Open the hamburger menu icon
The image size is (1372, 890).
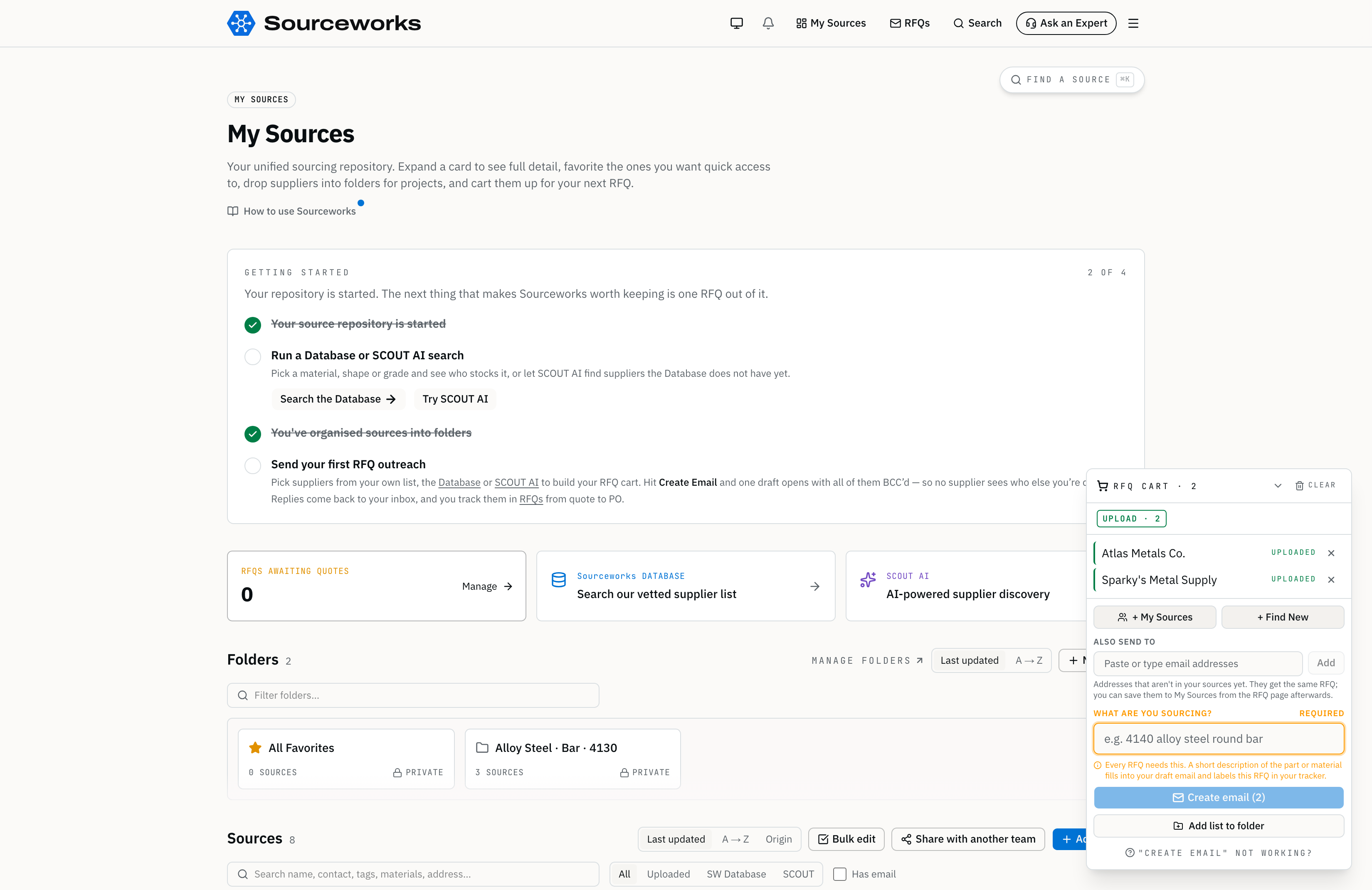tap(1133, 23)
